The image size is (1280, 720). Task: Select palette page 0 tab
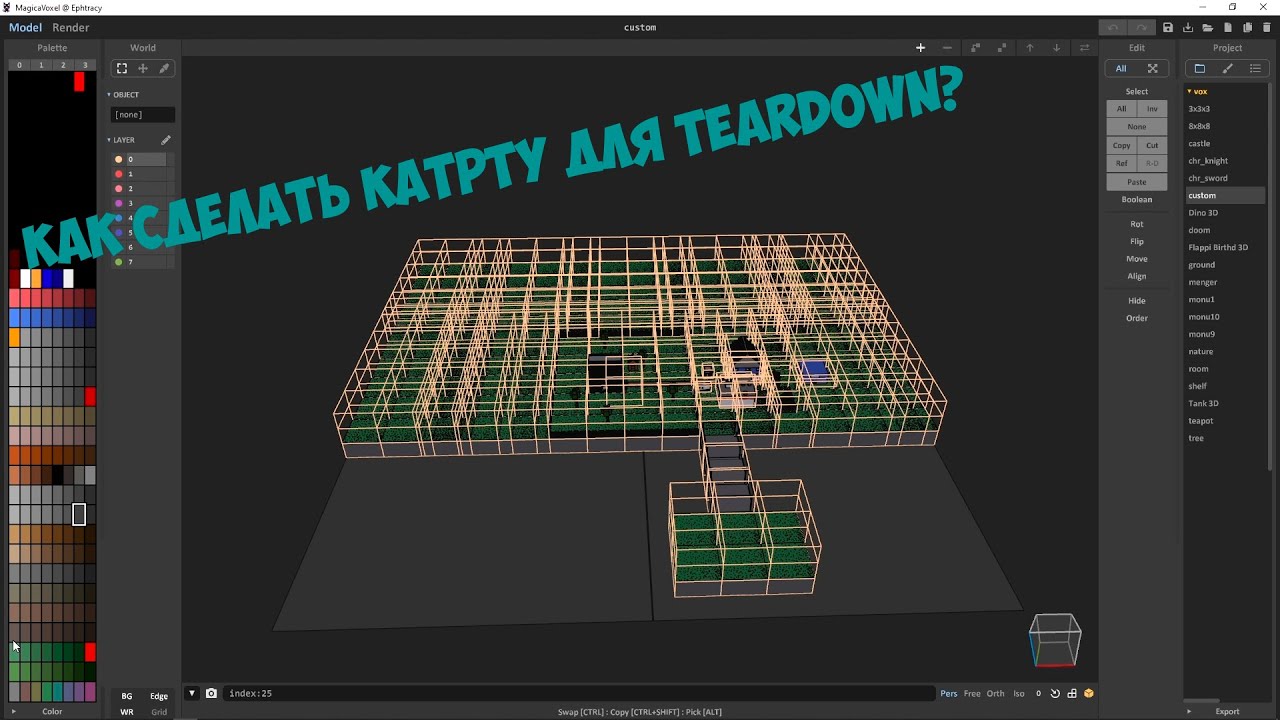pos(19,65)
